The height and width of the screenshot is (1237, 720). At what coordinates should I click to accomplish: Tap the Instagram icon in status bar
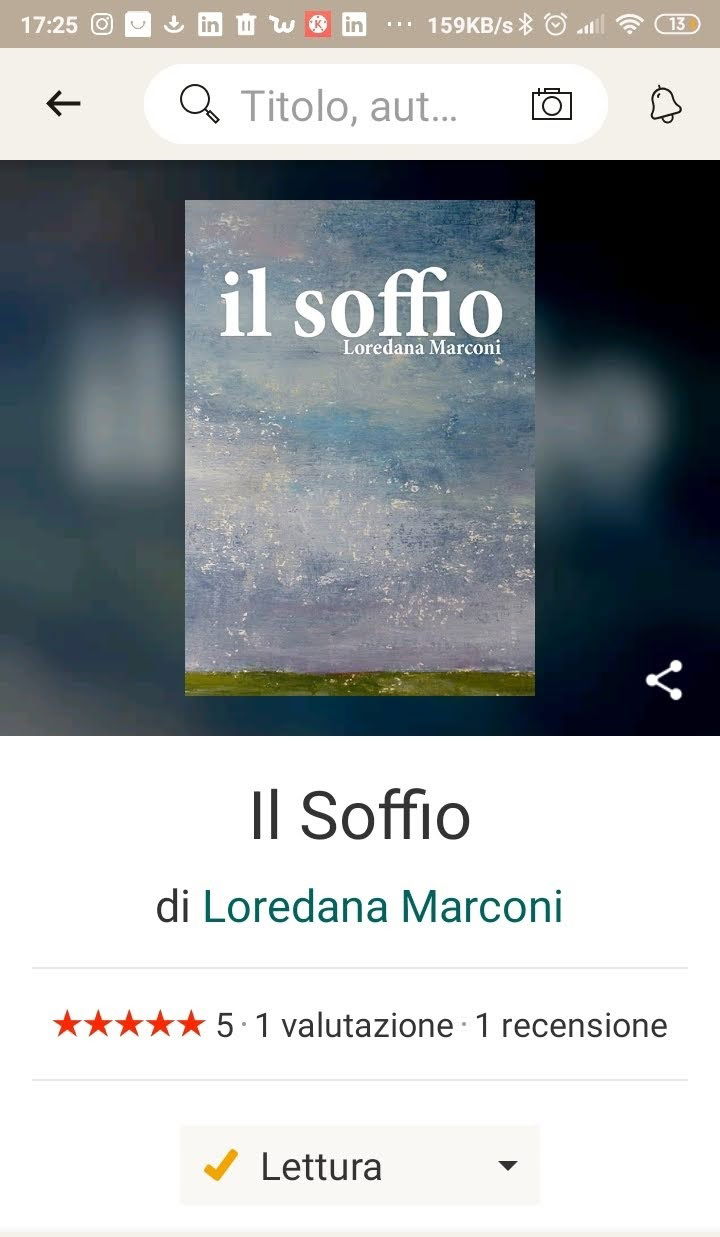coord(102,25)
